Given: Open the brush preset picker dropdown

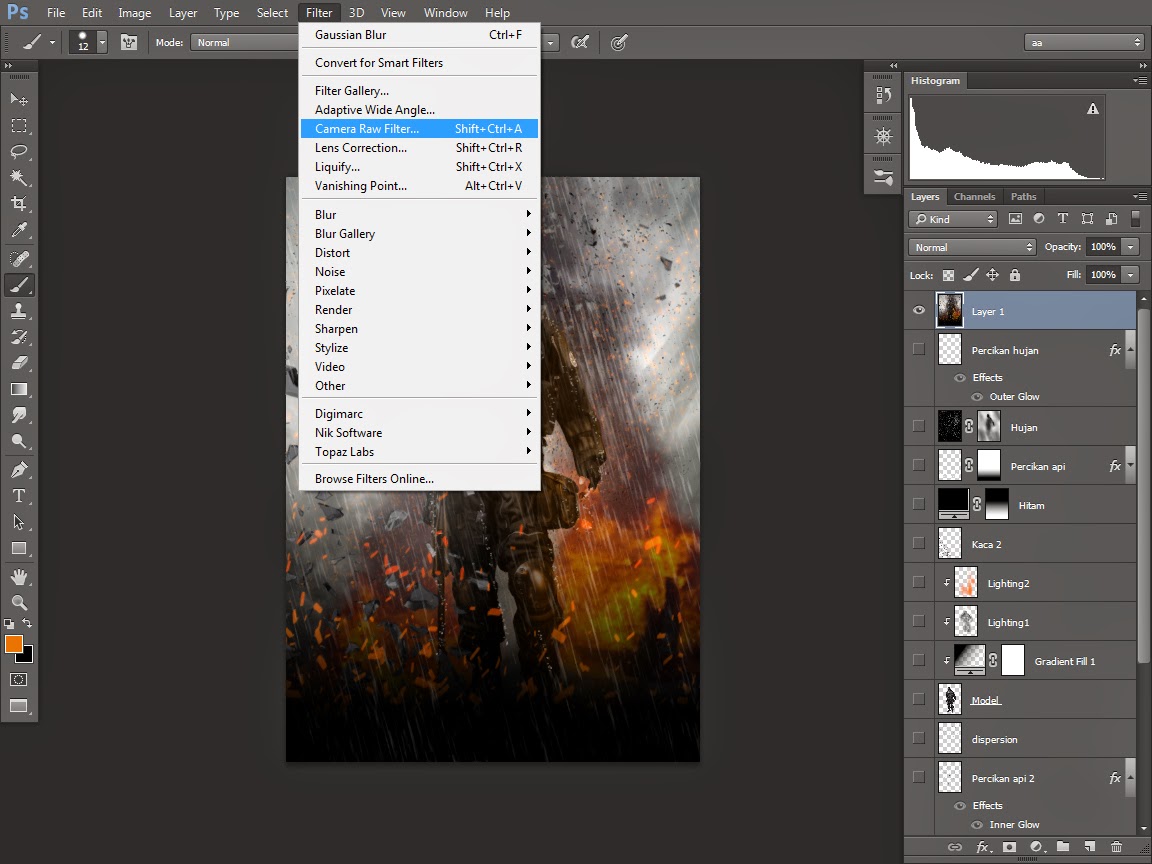Looking at the screenshot, I should coord(102,43).
